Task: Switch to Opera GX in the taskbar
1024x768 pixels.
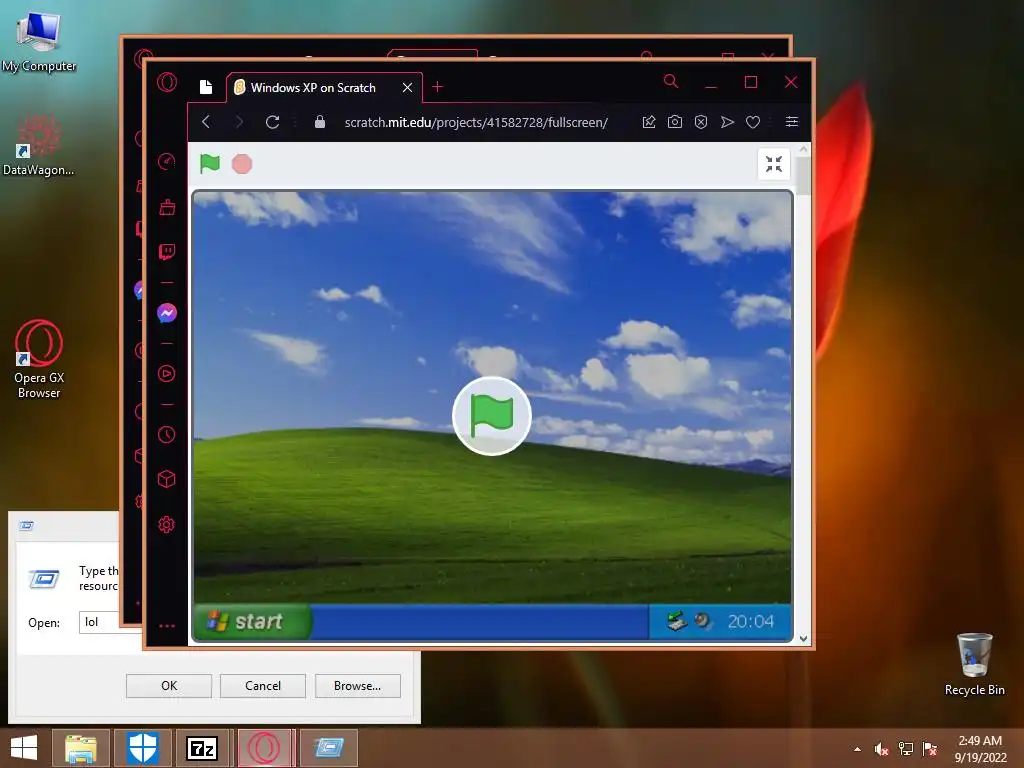Action: 264,748
